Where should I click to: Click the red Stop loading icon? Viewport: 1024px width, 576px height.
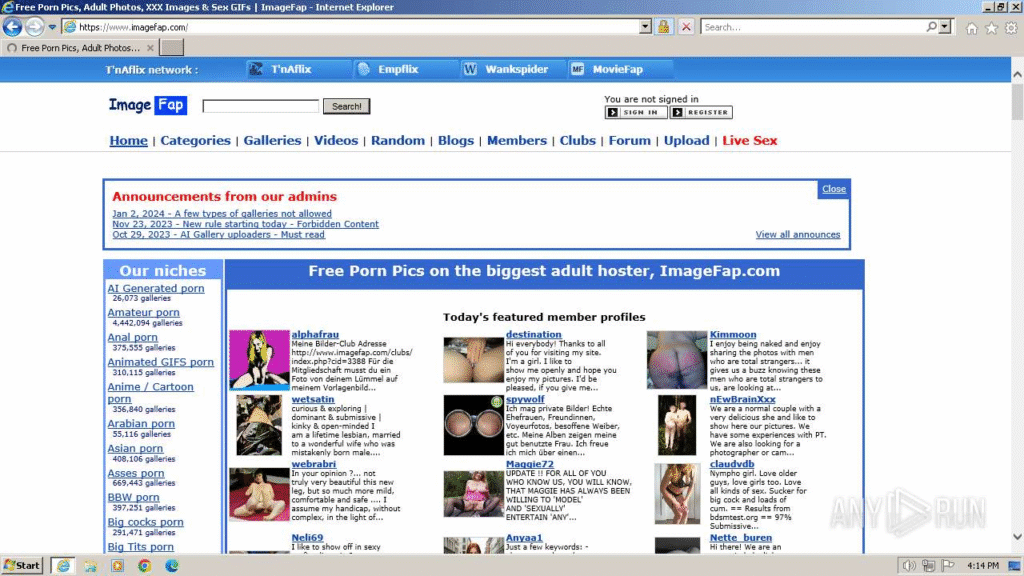point(686,27)
